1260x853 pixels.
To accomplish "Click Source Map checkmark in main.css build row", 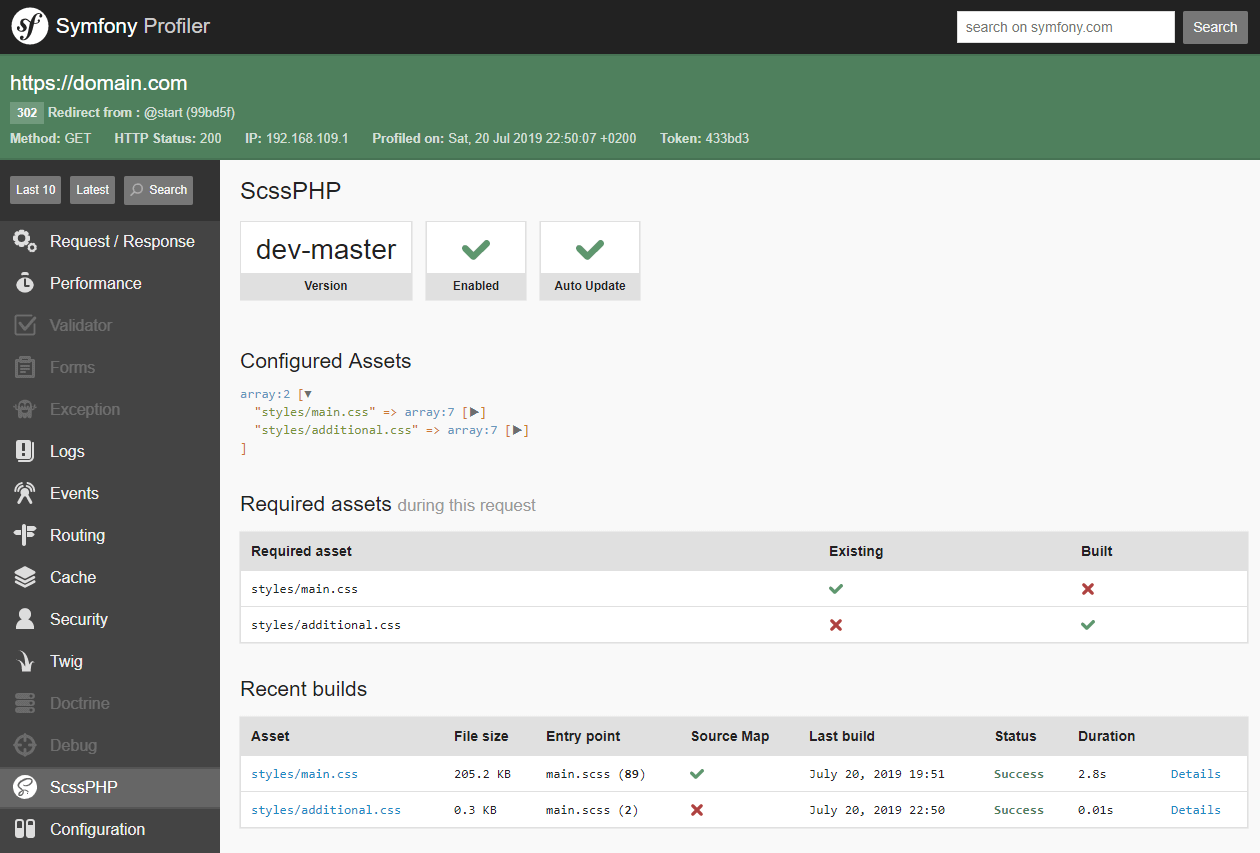I will point(697,774).
